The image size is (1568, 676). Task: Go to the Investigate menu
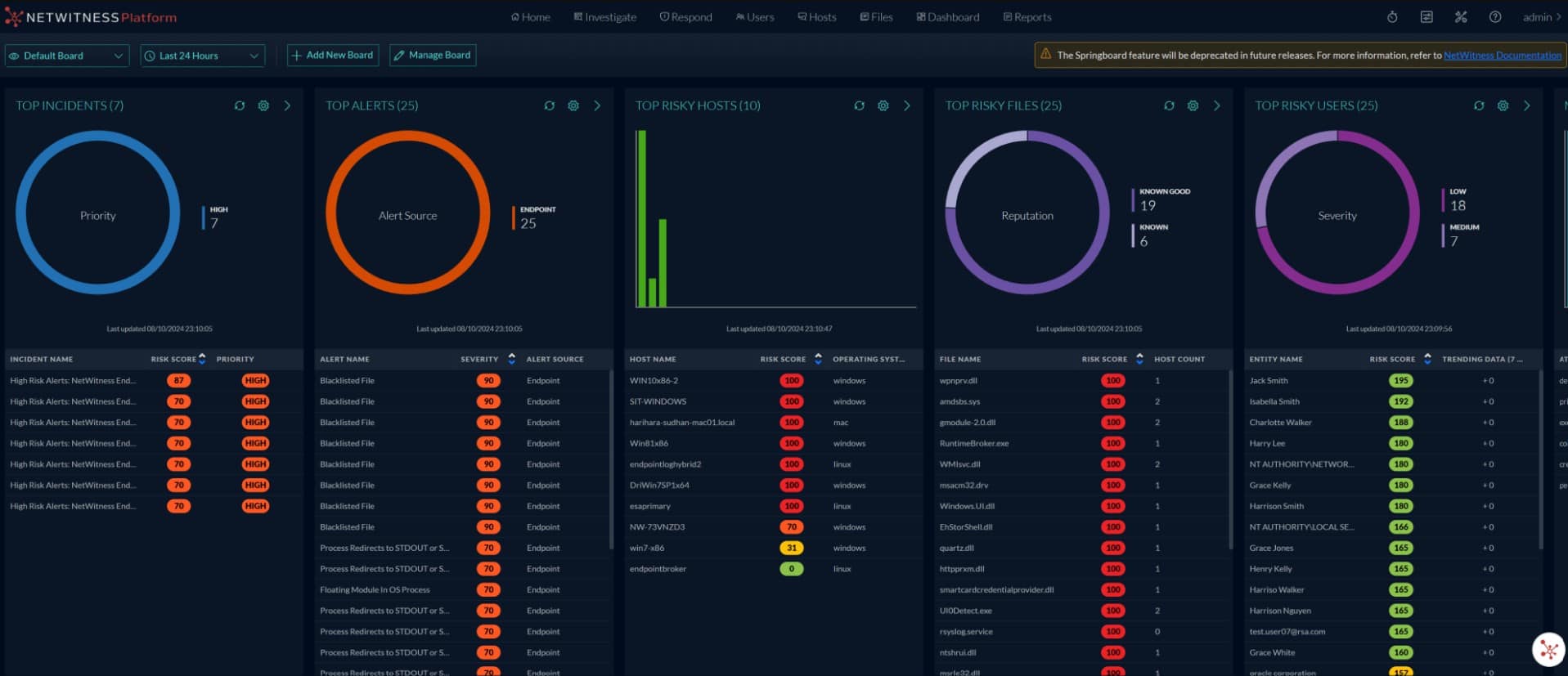pos(604,17)
